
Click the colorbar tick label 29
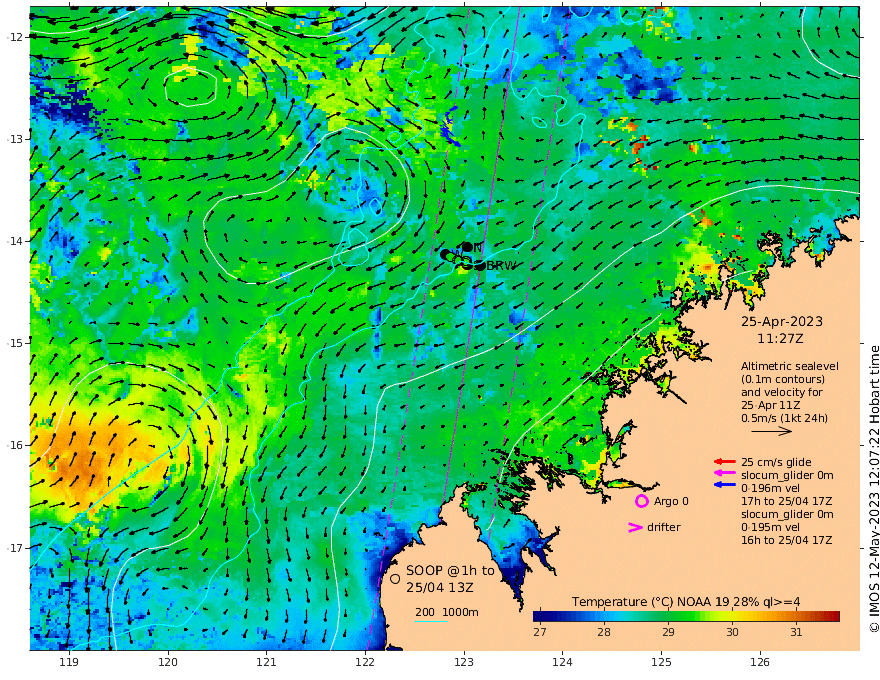click(x=668, y=632)
